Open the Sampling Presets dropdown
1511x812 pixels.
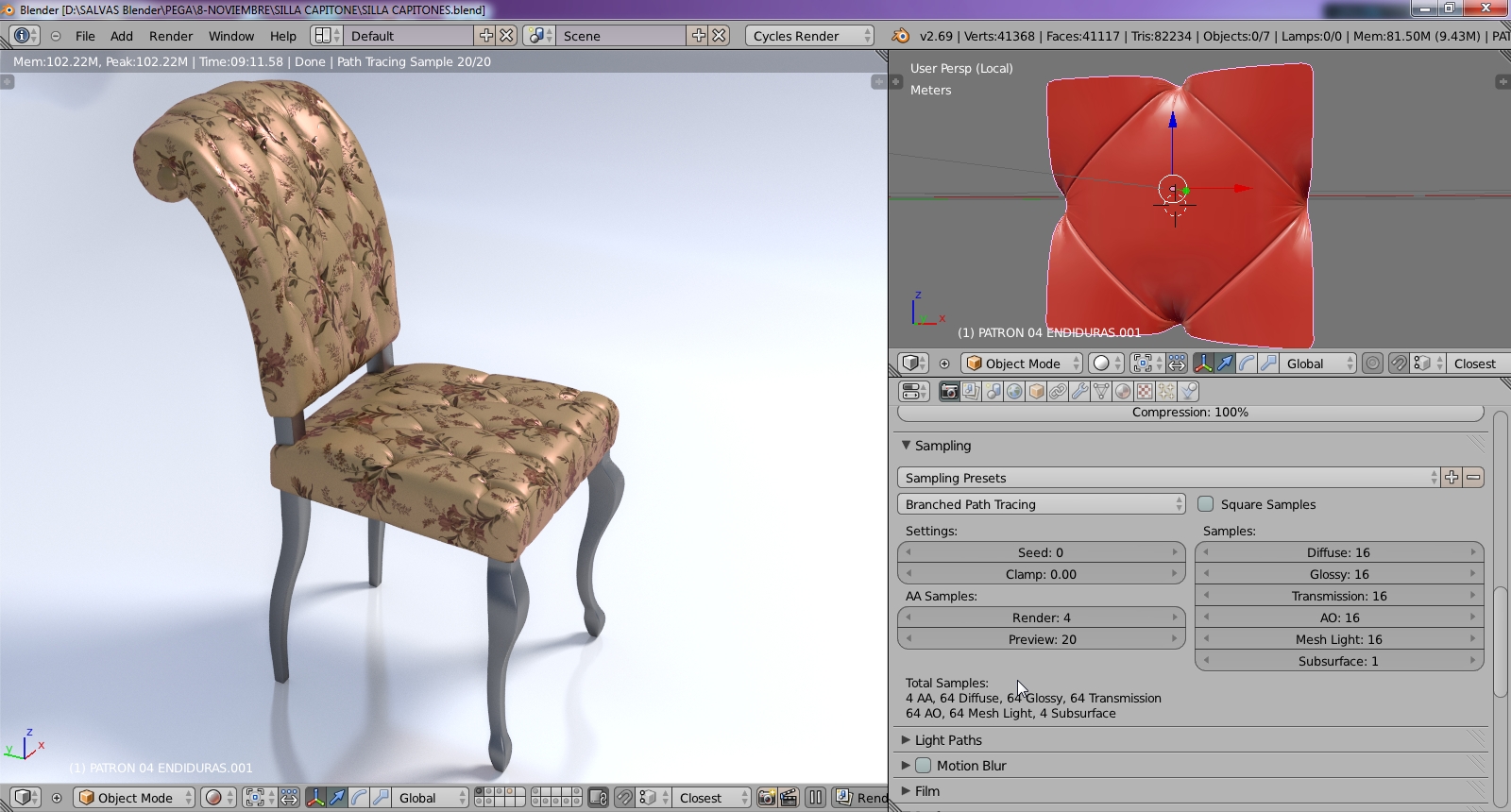click(x=1169, y=478)
